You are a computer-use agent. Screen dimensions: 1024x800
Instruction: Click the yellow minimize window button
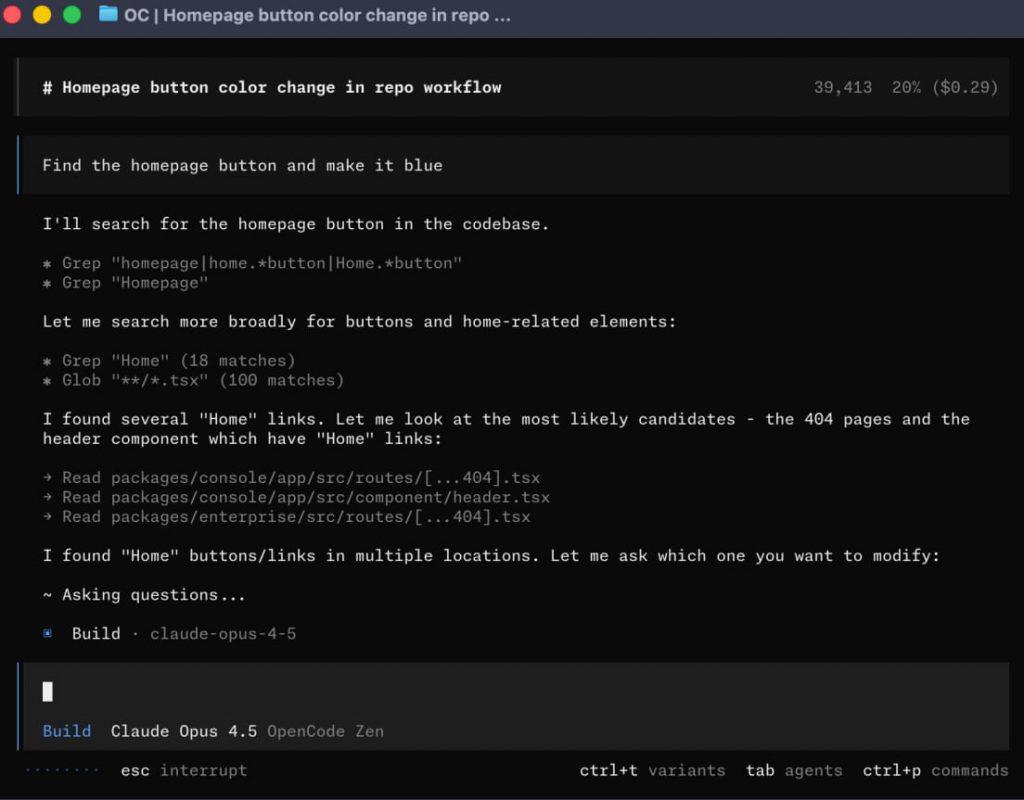click(42, 14)
